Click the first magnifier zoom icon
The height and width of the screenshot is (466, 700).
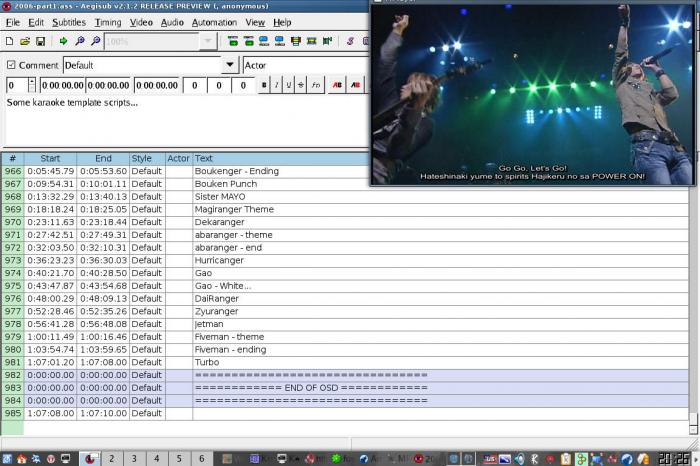click(80, 42)
